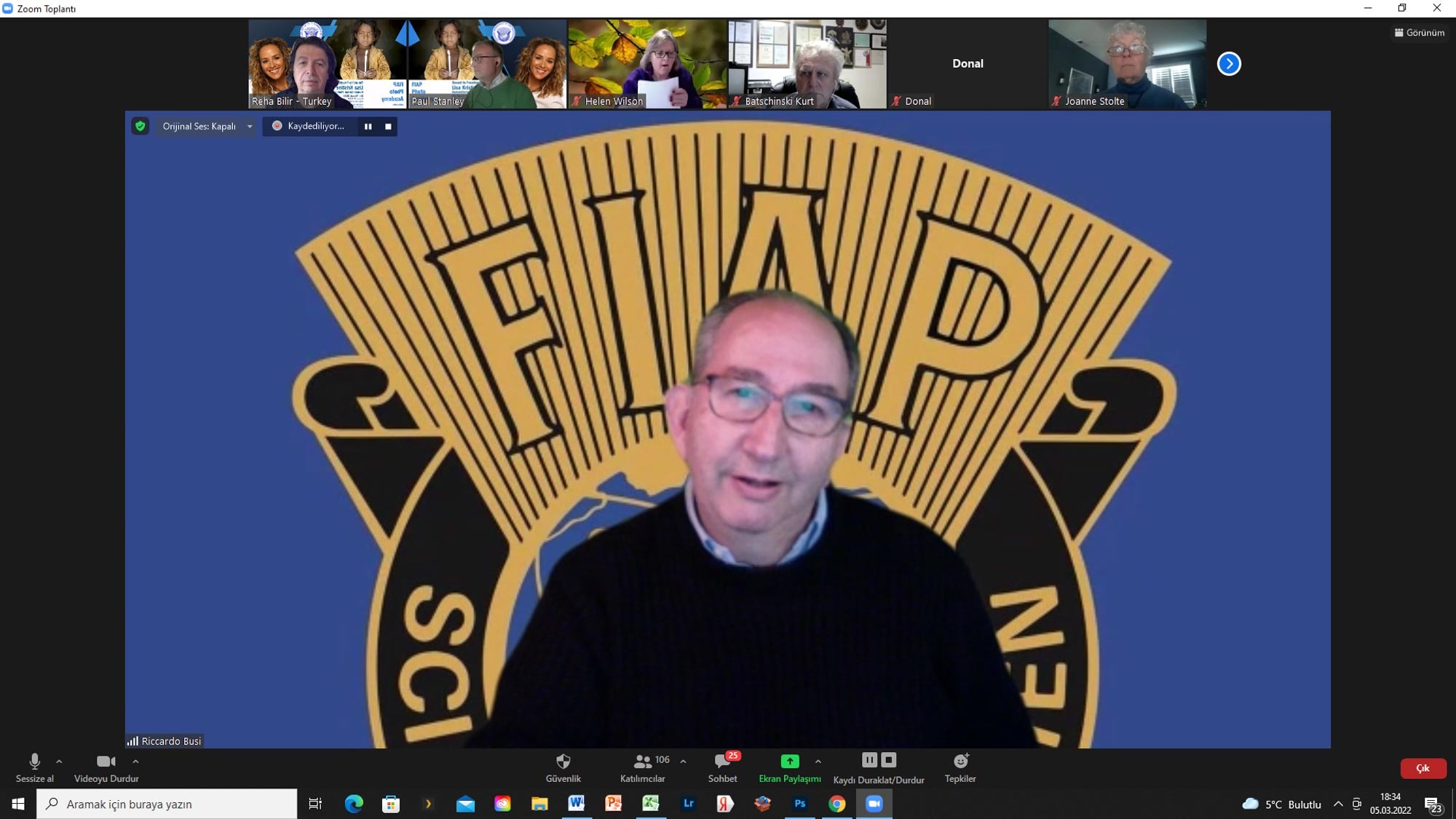The width and height of the screenshot is (1456, 819).
Task: Open the Güvenlik security shield
Action: click(563, 767)
